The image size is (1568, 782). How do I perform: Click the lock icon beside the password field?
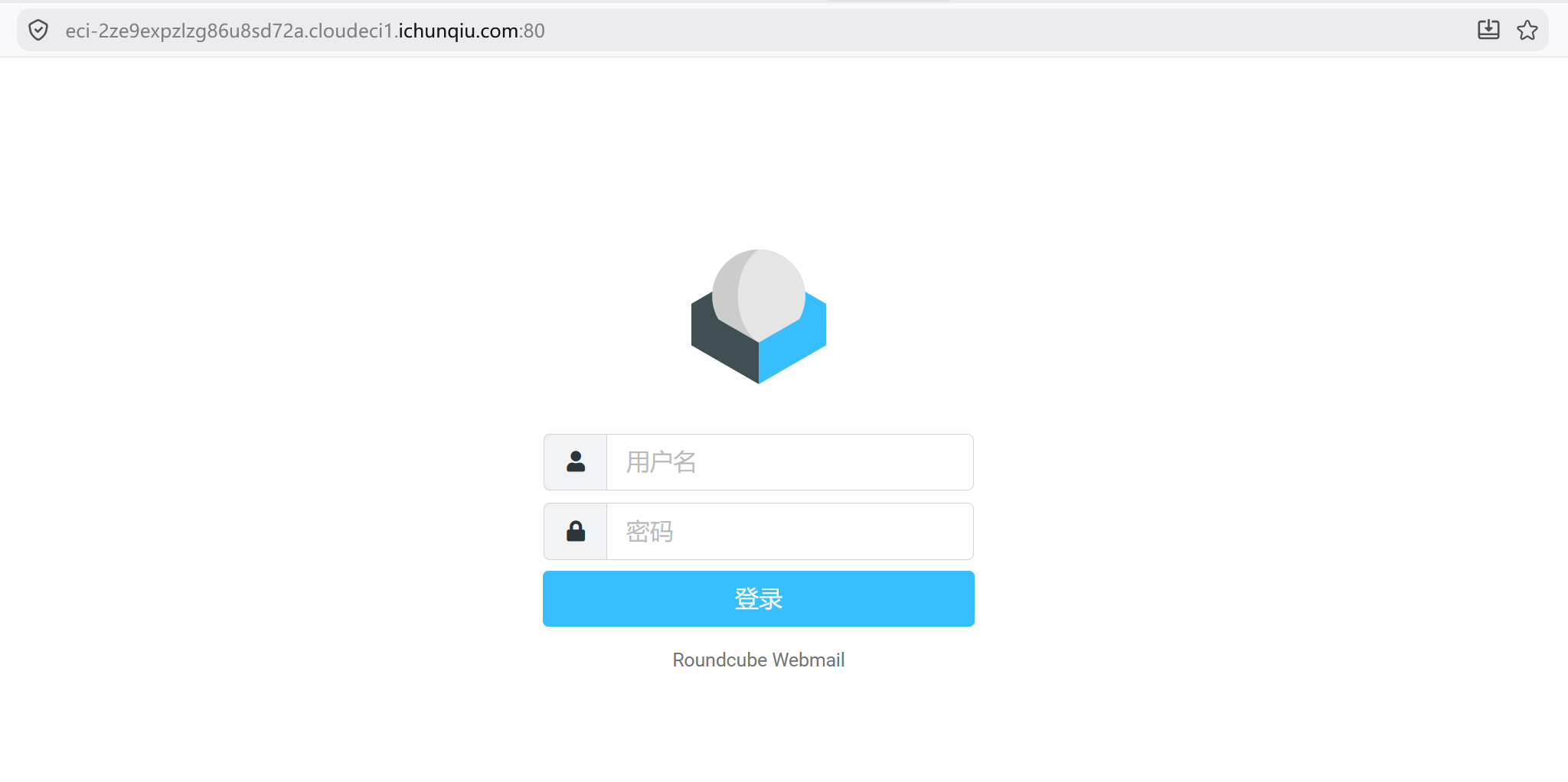coord(576,531)
